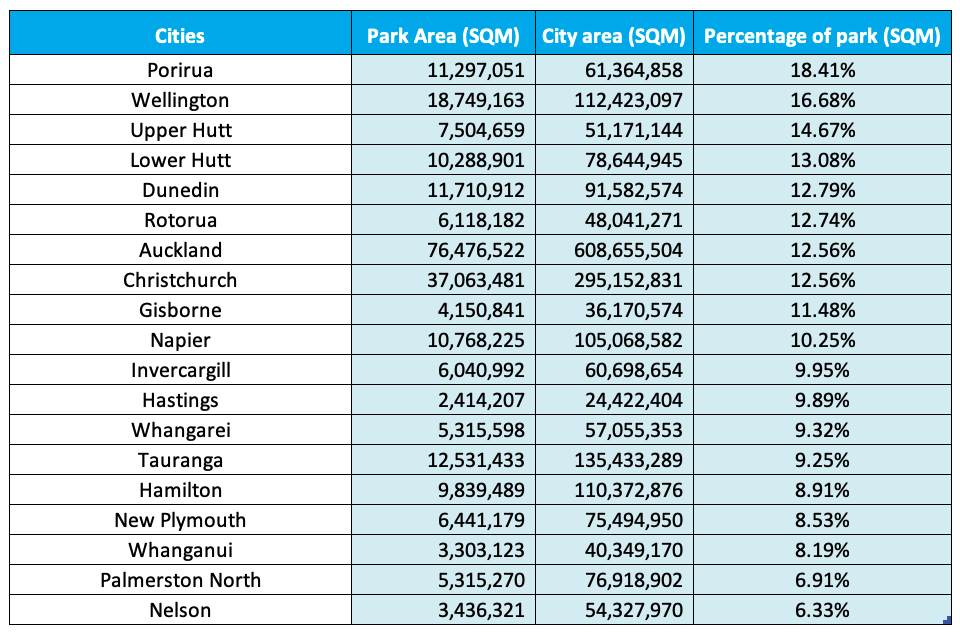This screenshot has height=633, width=960.
Task: Select the Upper Hutt cell
Action: click(180, 130)
